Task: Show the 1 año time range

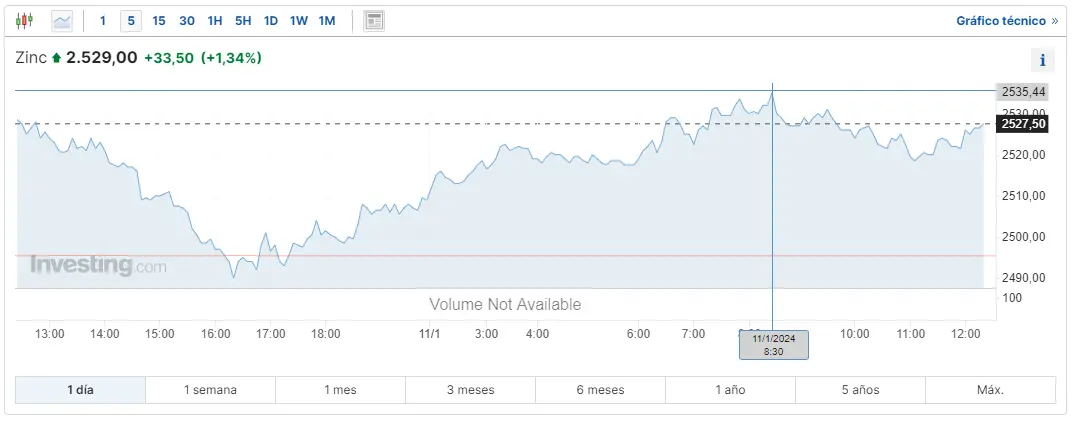Action: click(x=730, y=390)
